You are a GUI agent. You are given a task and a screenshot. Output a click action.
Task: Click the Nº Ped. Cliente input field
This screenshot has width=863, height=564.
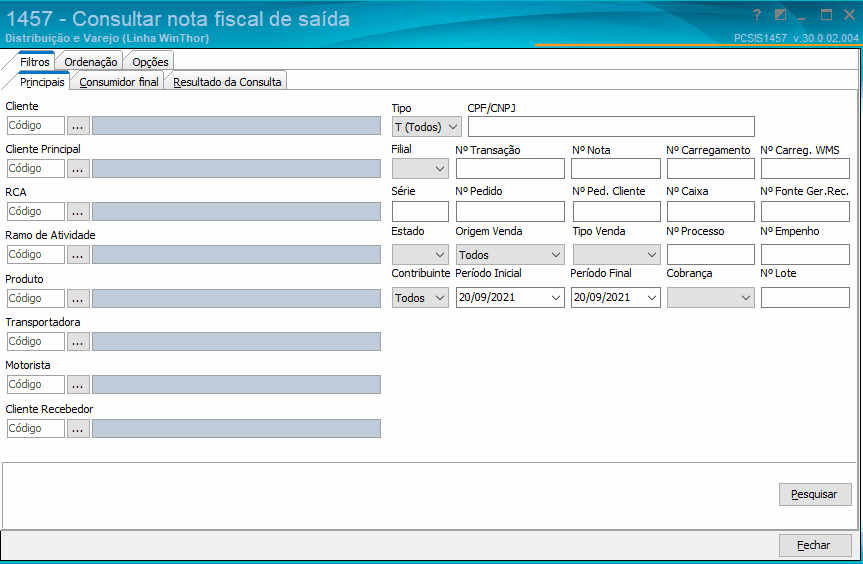coord(616,211)
